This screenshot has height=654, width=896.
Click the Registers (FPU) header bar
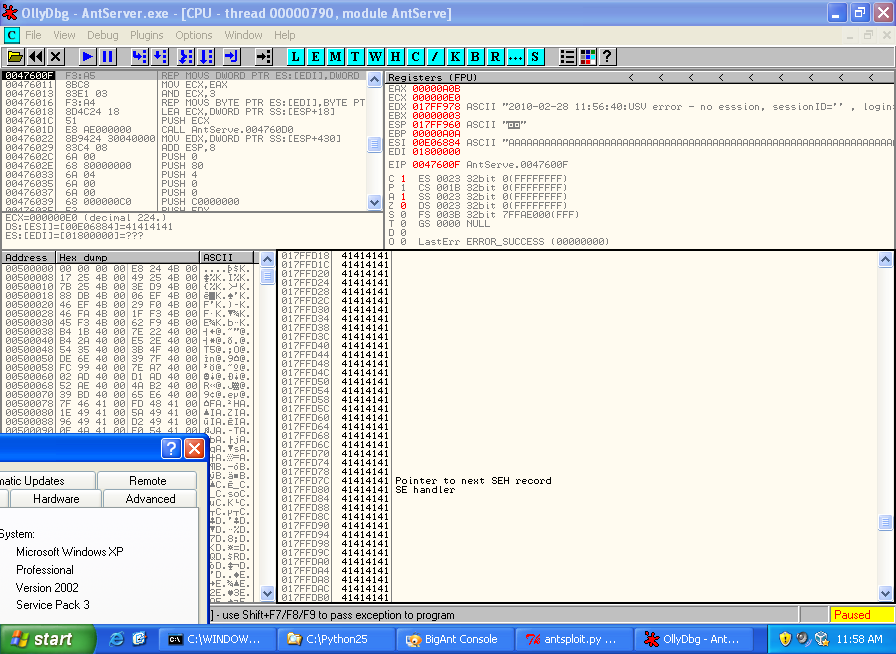(x=640, y=77)
